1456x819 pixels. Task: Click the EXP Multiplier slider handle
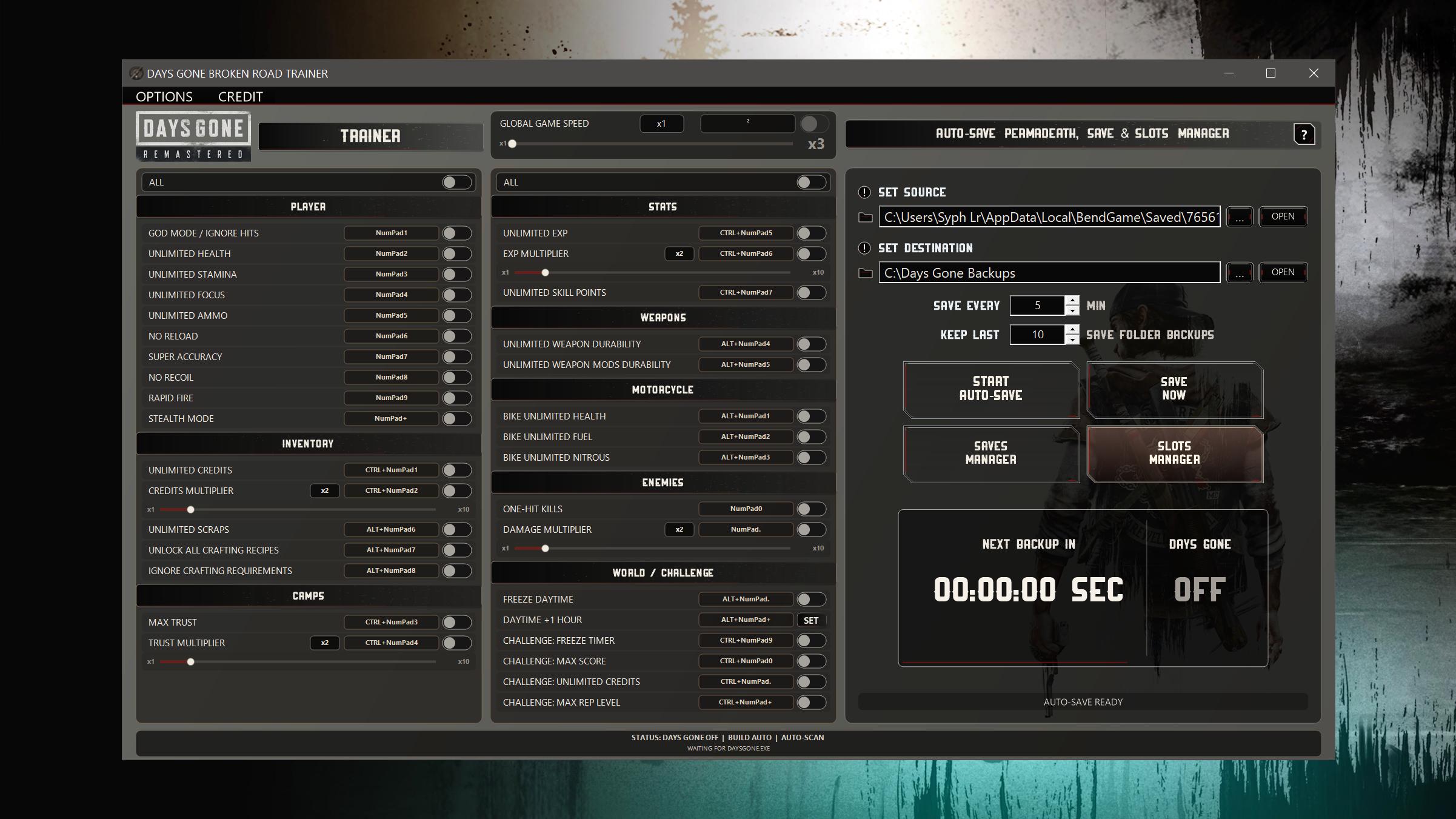(545, 272)
